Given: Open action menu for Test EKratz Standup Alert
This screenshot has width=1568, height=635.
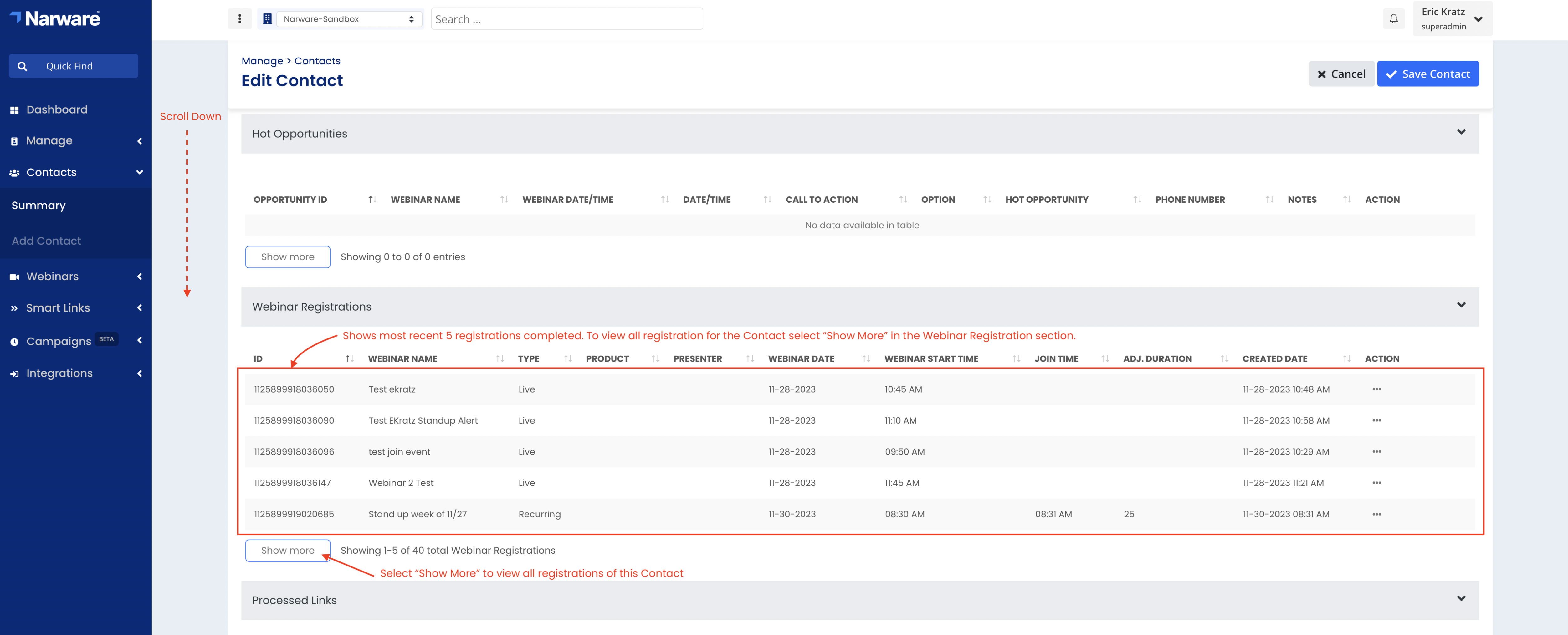Looking at the screenshot, I should tap(1376, 420).
